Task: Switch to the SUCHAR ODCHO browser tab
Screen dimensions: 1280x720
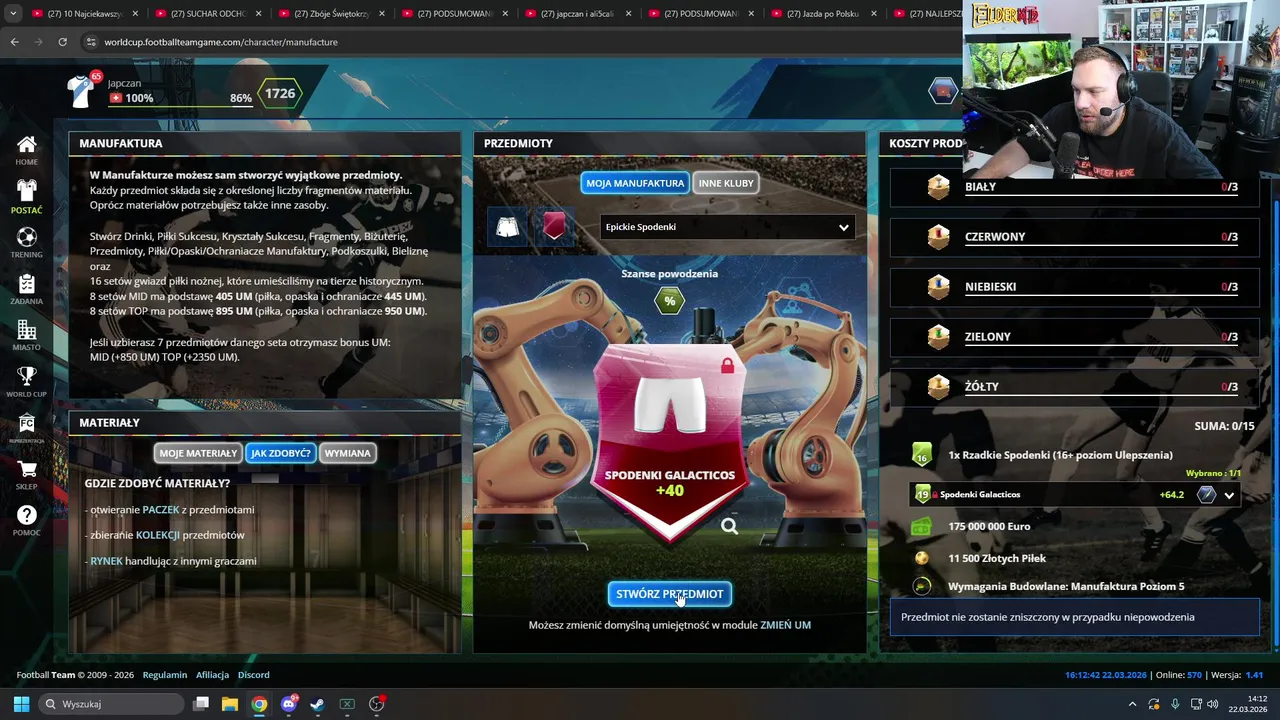Action: click(208, 14)
